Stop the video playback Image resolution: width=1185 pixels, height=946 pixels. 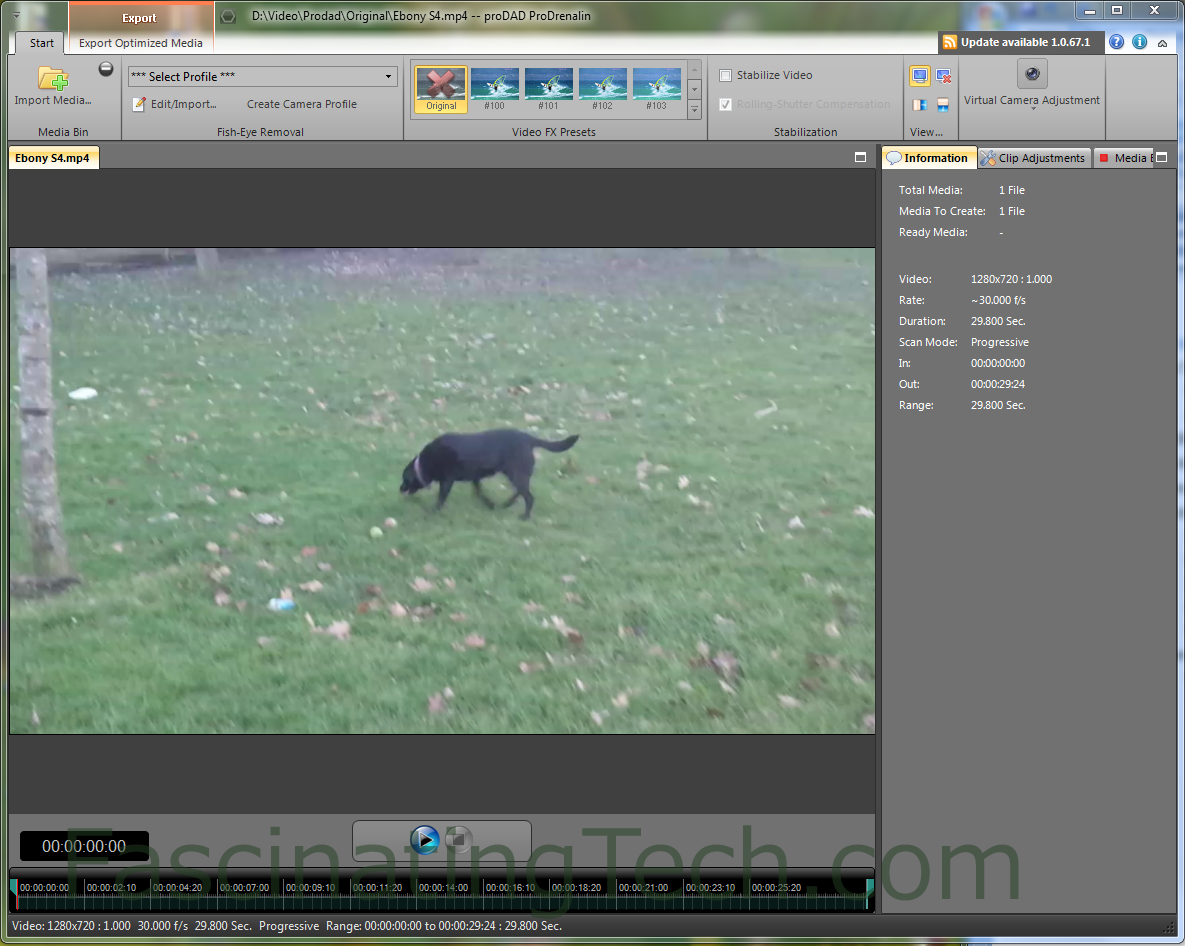(x=459, y=839)
